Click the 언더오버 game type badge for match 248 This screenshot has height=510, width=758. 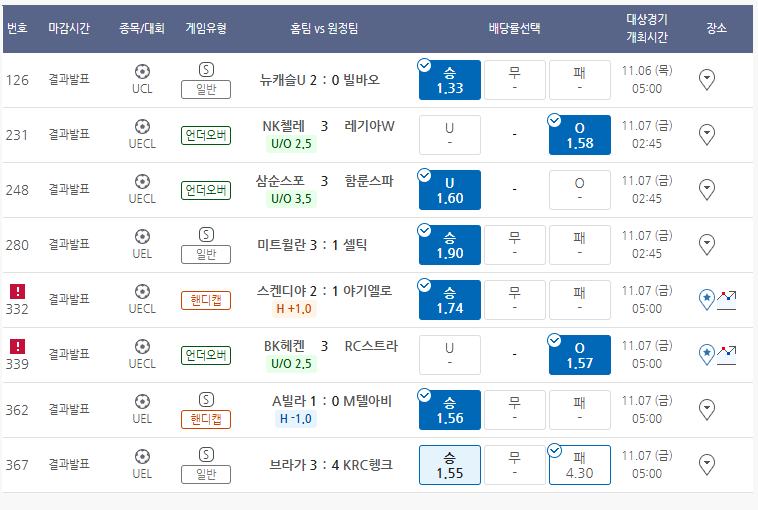click(206, 190)
